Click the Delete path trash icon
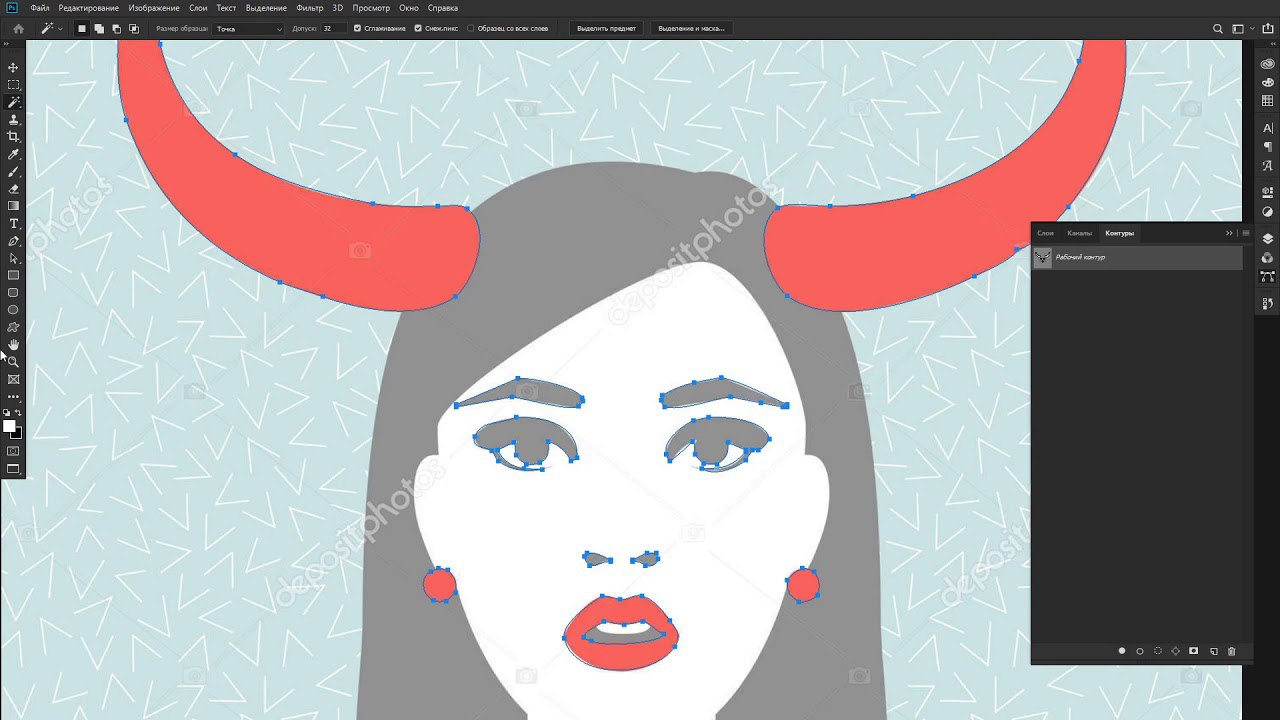 click(x=1231, y=651)
